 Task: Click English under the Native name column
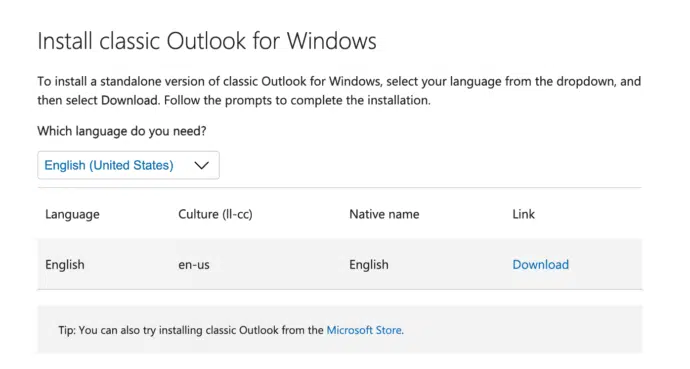[x=369, y=265]
